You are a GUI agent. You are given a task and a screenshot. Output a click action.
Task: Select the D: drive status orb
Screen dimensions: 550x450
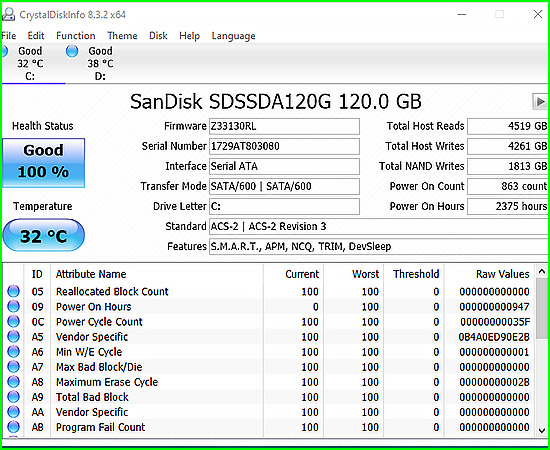pos(72,51)
